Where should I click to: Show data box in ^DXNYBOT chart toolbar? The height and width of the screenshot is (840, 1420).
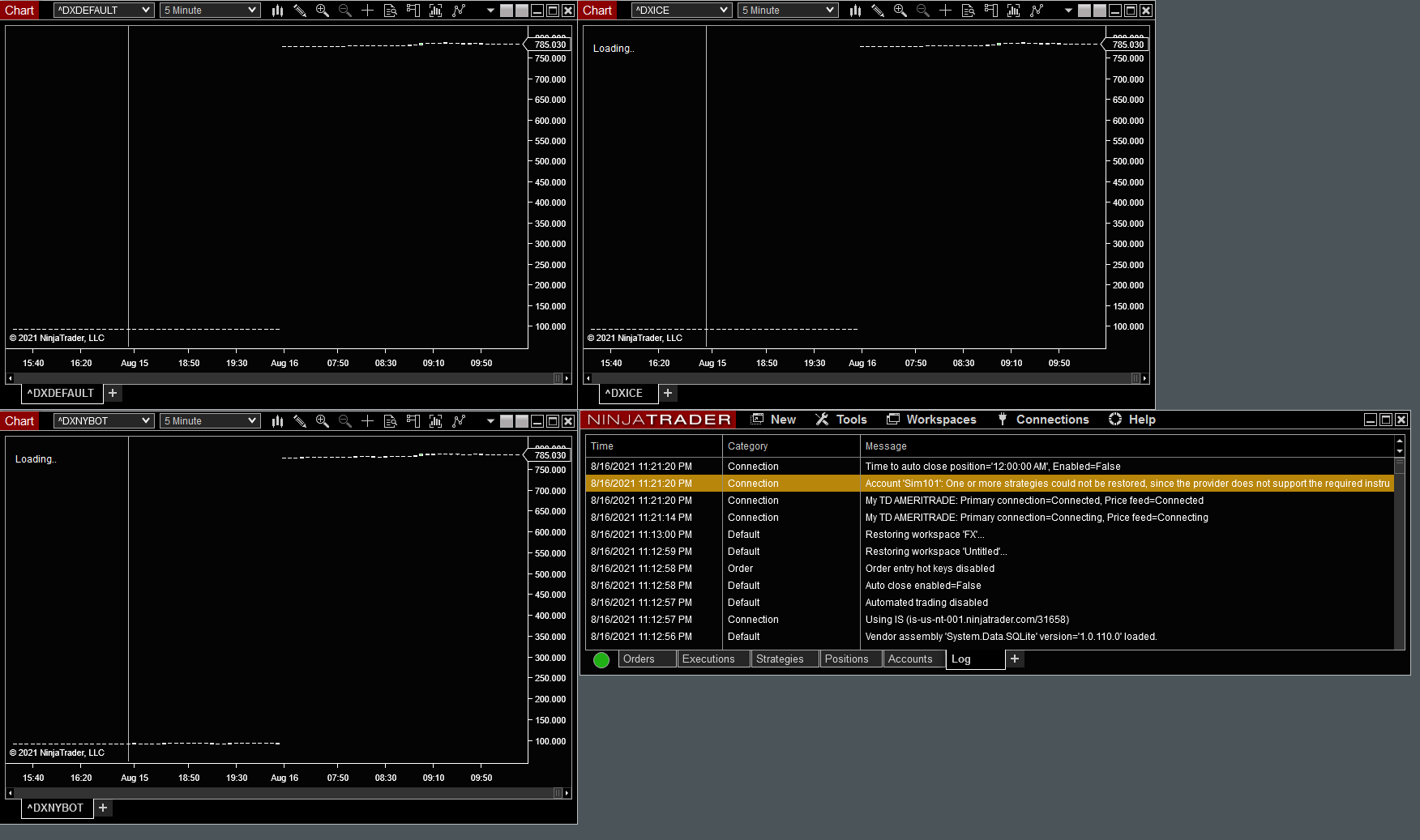[x=391, y=421]
